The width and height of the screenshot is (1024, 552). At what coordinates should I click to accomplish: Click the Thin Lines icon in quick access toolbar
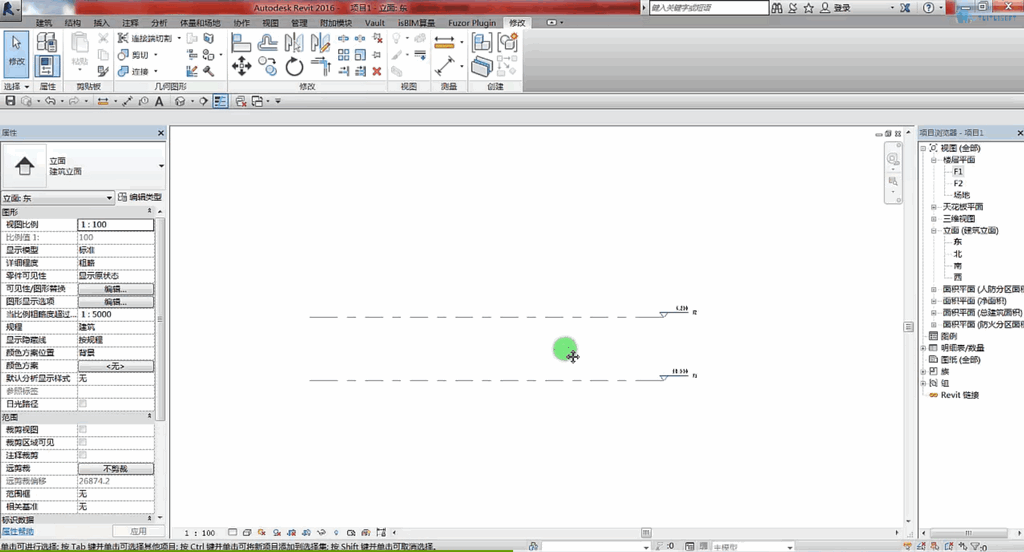click(x=220, y=101)
